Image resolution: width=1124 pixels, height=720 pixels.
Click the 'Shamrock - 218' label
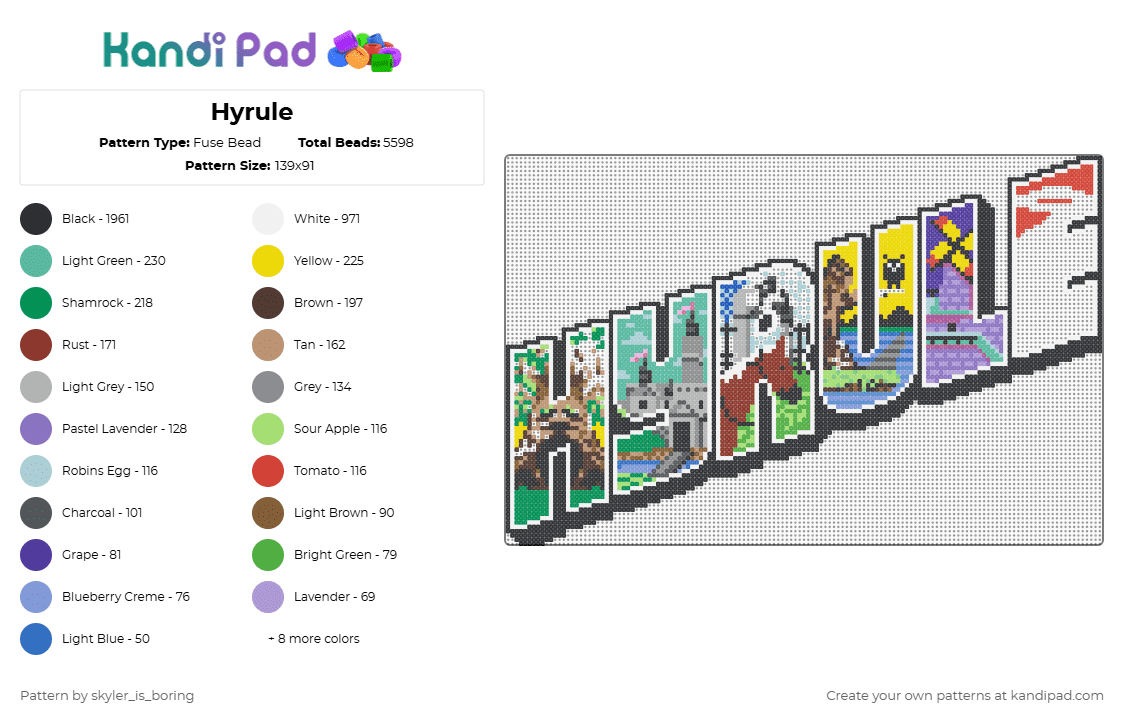(107, 303)
